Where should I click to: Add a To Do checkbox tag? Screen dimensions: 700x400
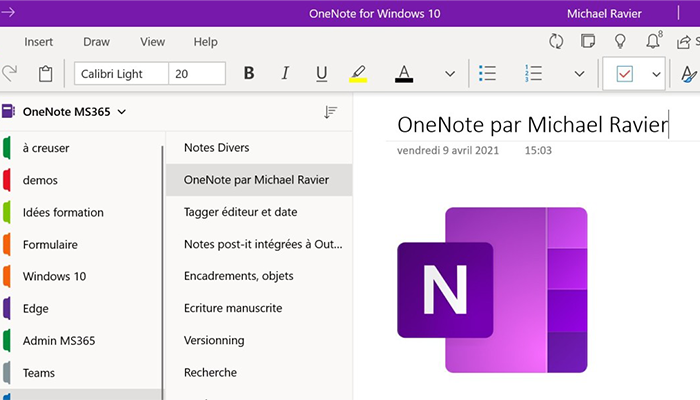click(625, 74)
